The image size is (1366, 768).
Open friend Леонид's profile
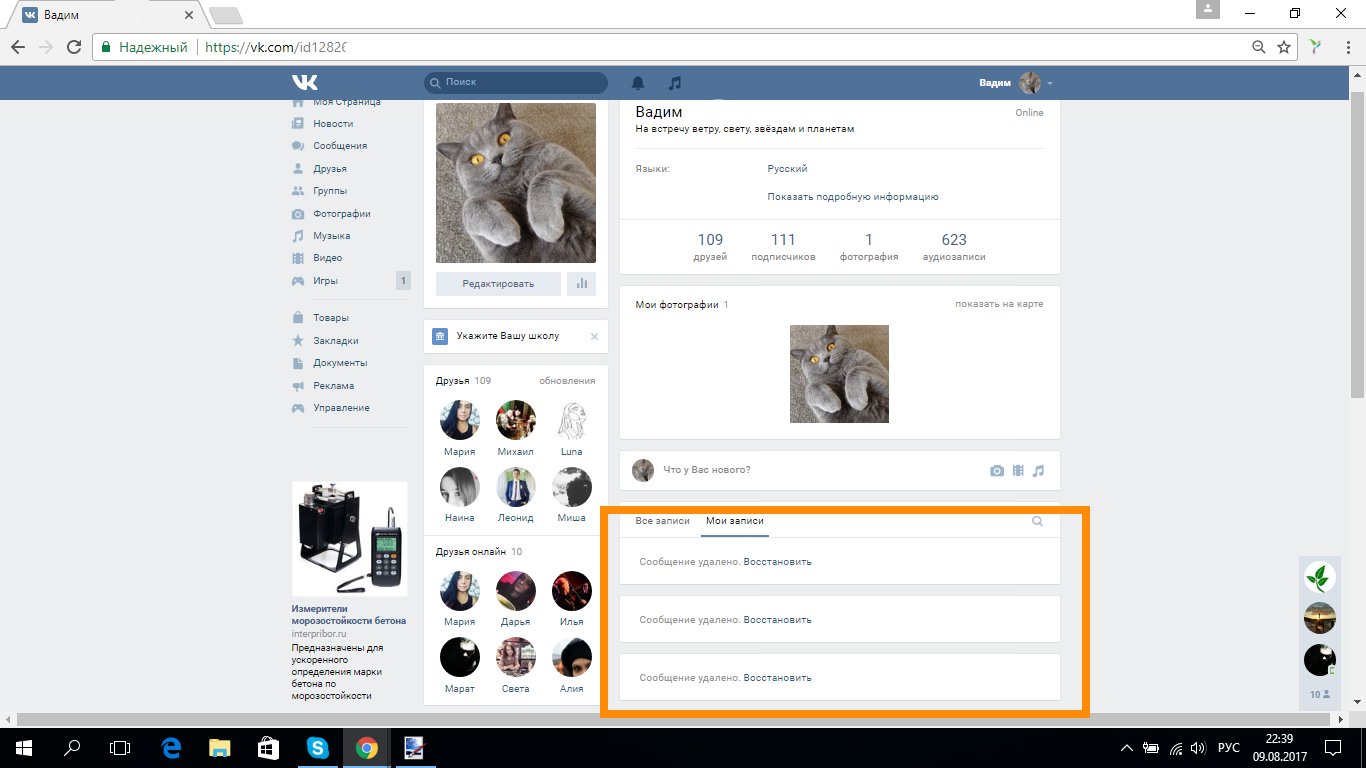coord(516,486)
